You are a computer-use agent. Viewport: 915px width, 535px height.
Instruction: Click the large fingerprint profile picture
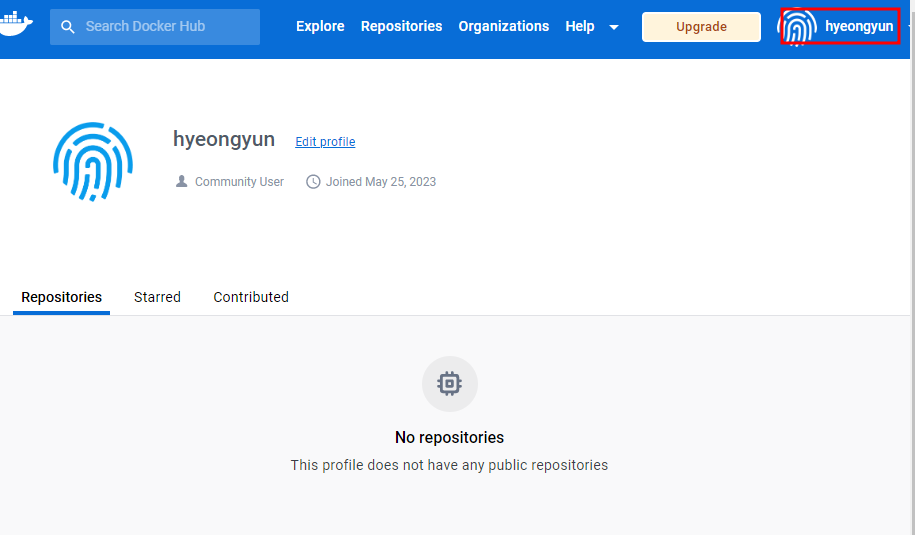(93, 162)
